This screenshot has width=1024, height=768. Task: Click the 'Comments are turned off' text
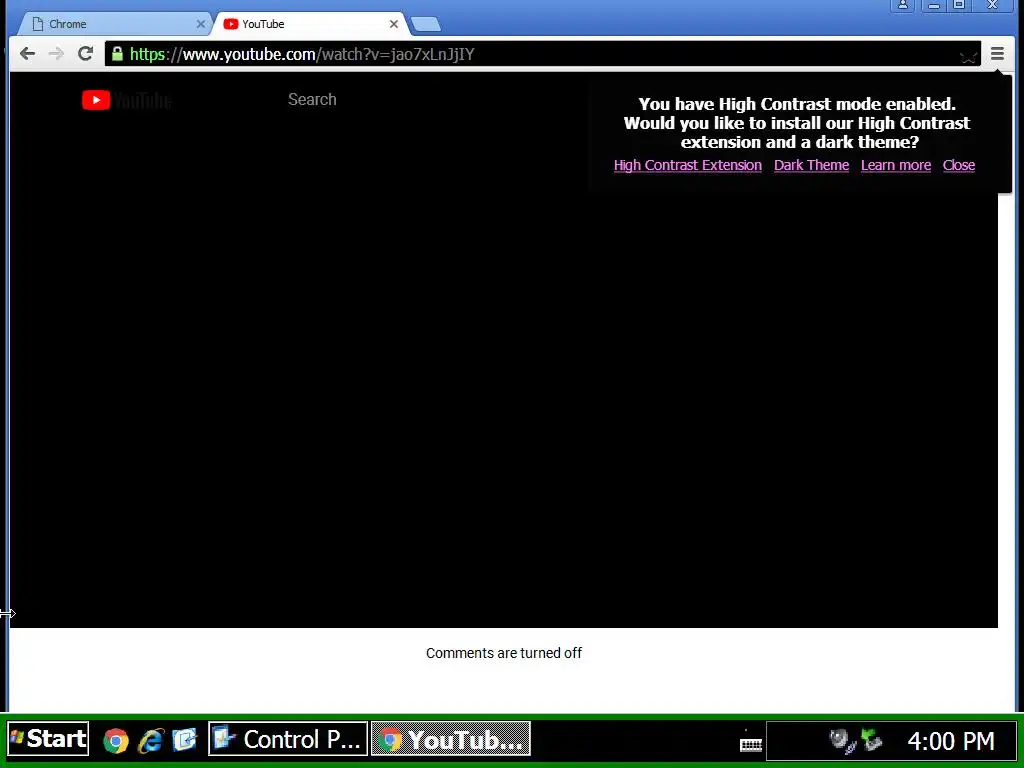point(504,653)
